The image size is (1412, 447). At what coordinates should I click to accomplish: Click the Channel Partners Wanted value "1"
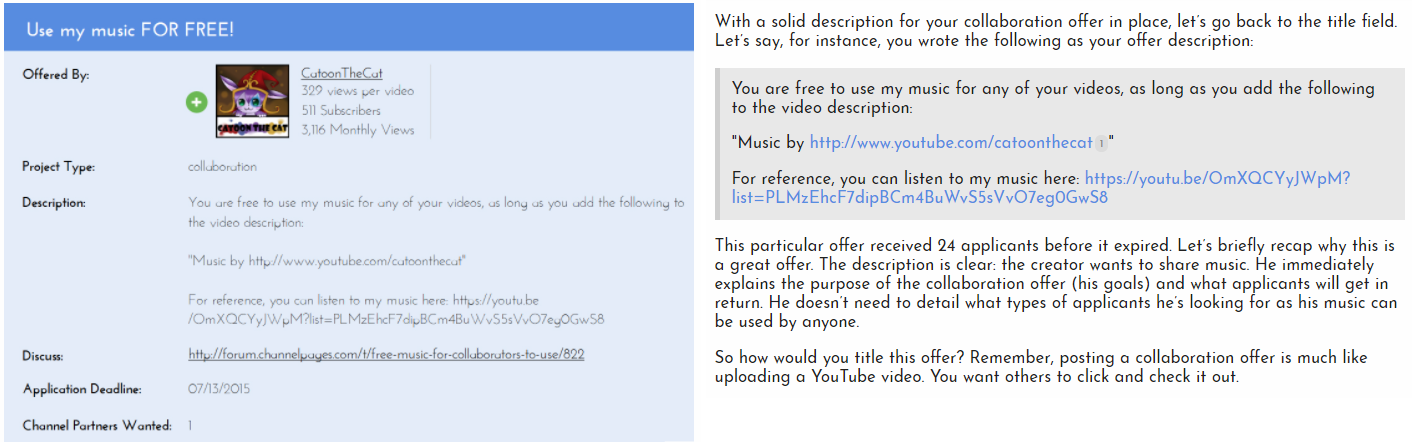click(190, 425)
